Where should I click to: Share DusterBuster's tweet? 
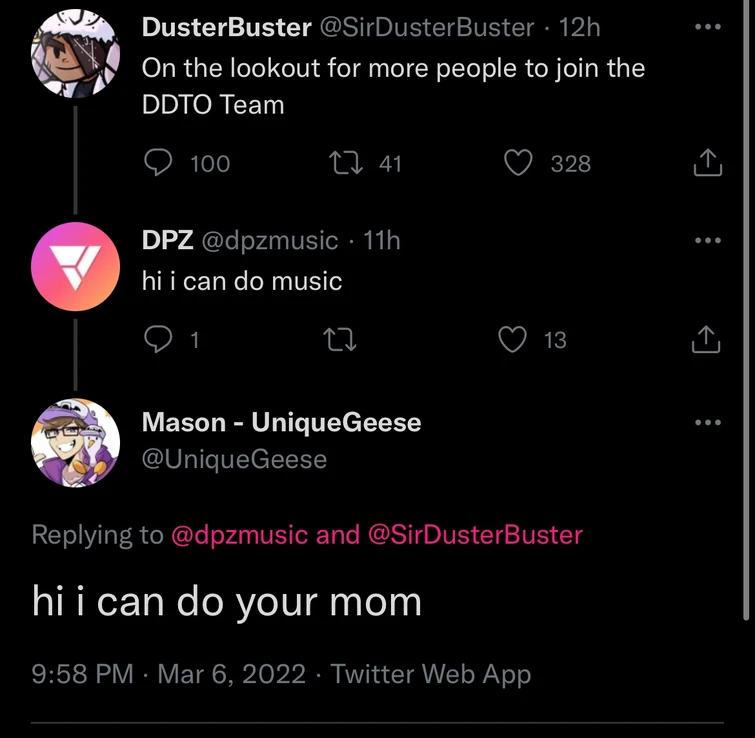(706, 163)
